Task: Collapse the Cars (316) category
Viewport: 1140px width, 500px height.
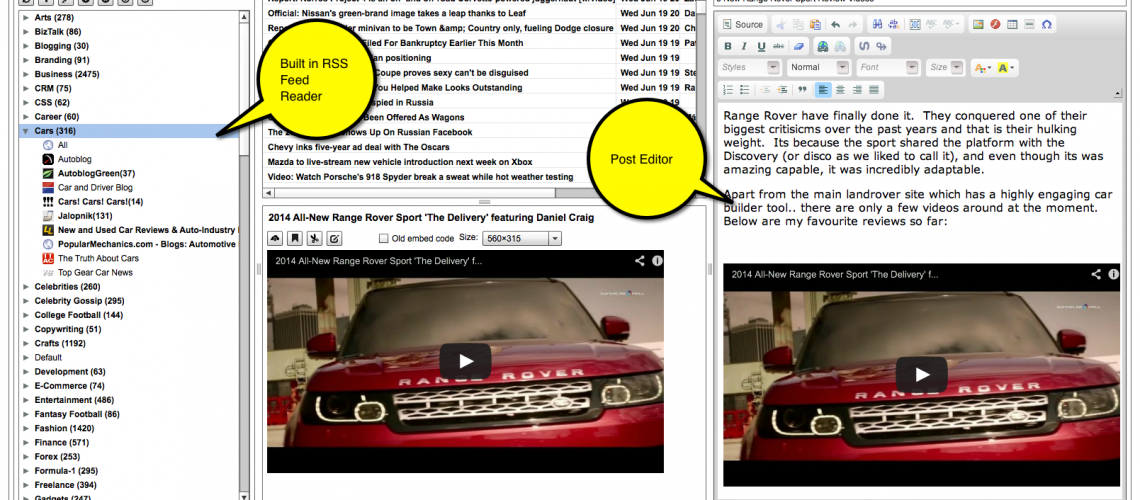Action: [26, 132]
